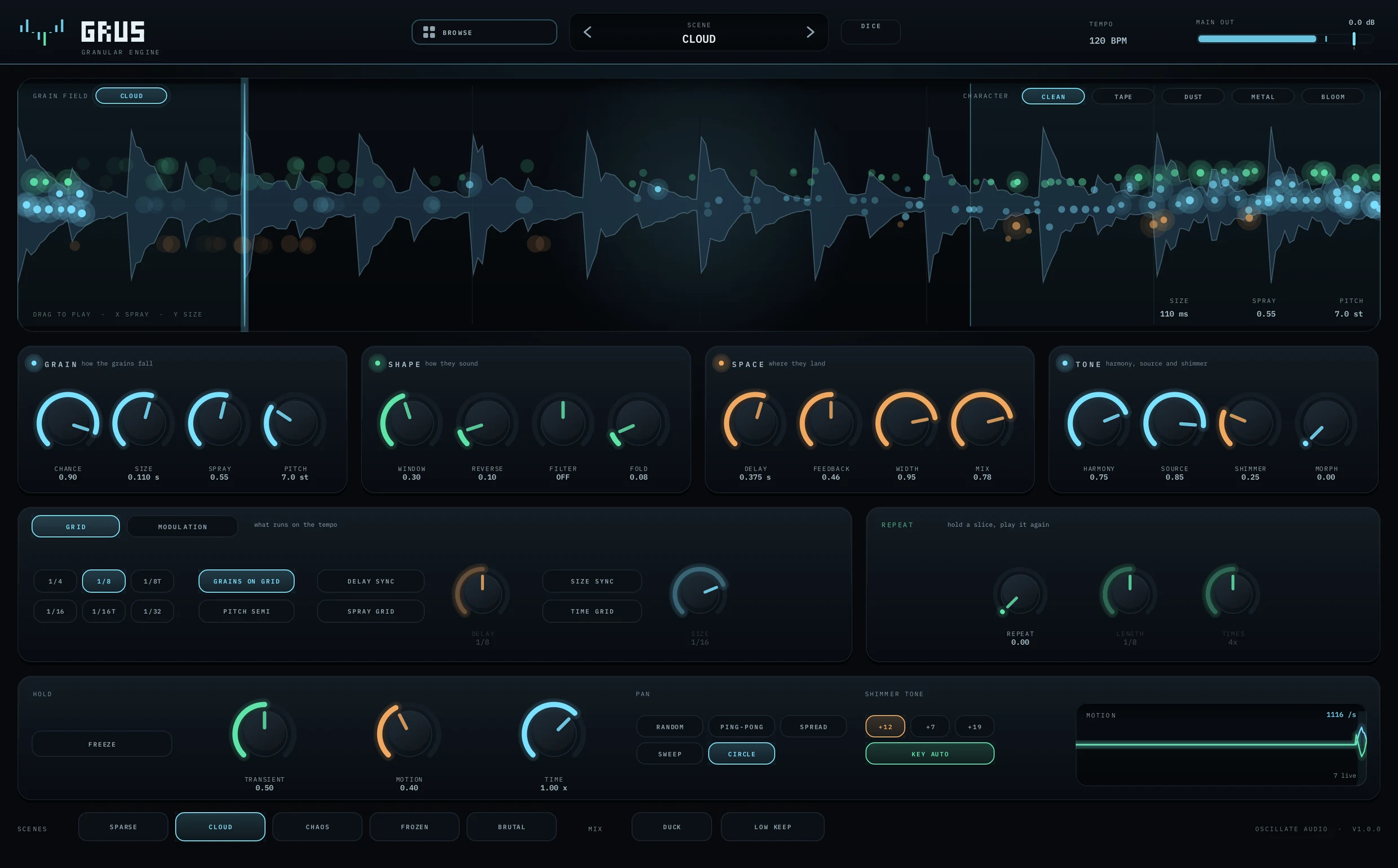
Task: Click the Feedback knob
Action: point(831,423)
